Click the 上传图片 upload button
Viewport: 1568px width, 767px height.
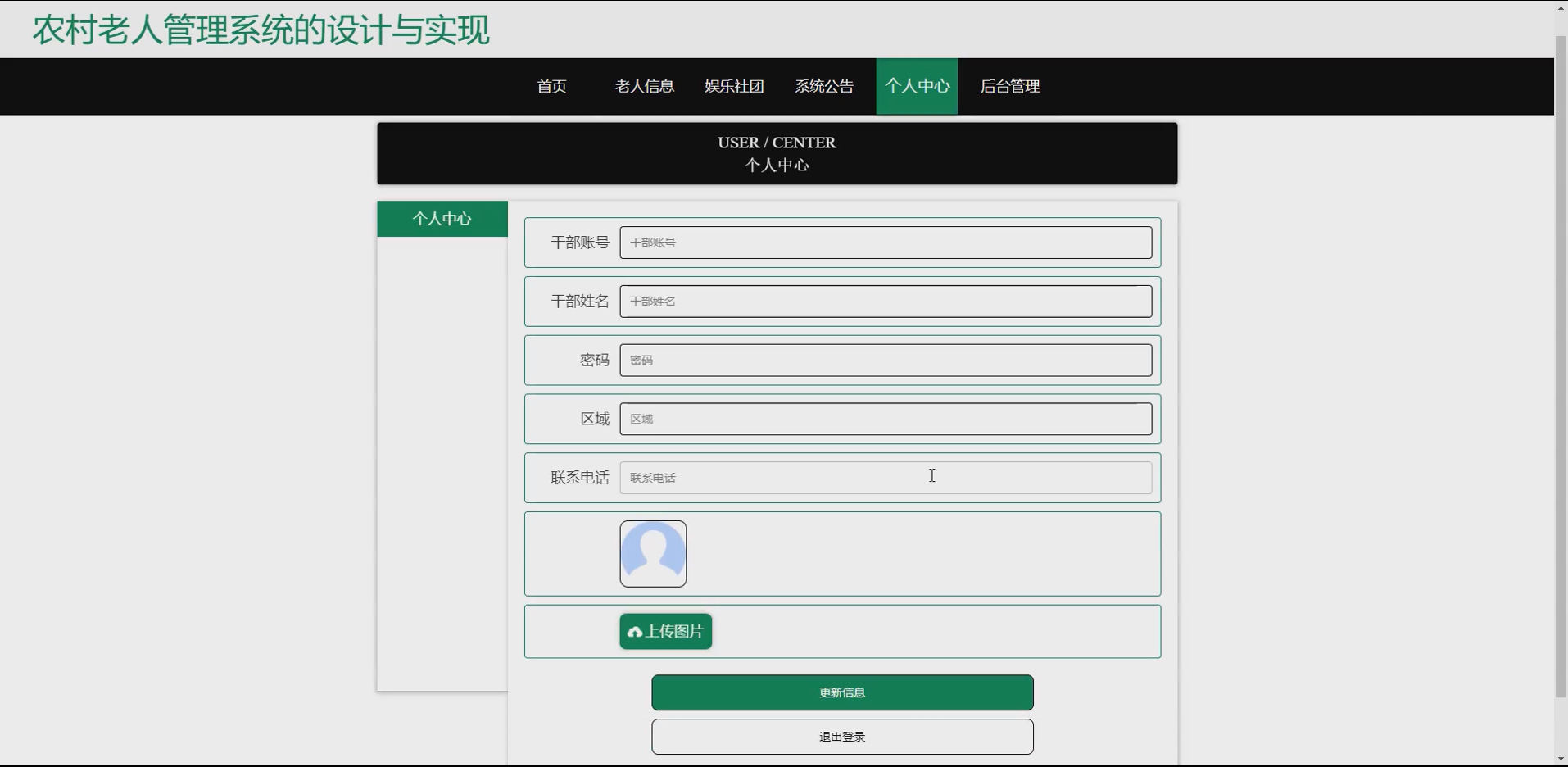tap(666, 631)
